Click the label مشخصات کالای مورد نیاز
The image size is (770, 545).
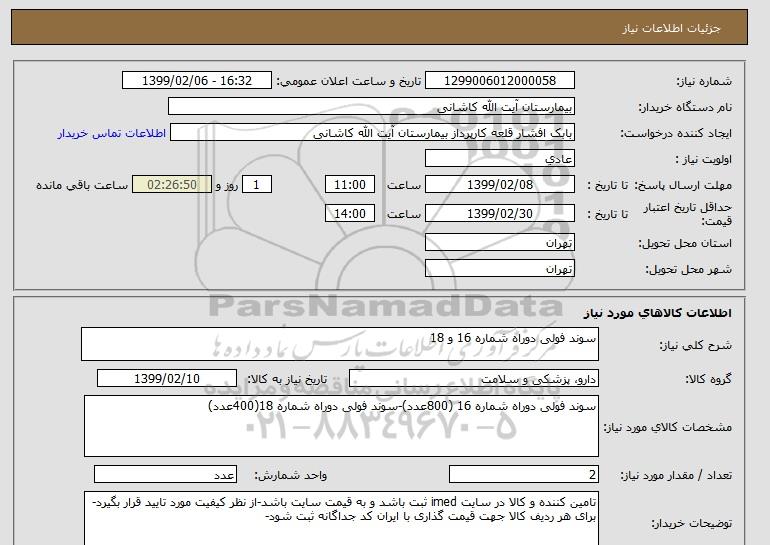point(668,427)
